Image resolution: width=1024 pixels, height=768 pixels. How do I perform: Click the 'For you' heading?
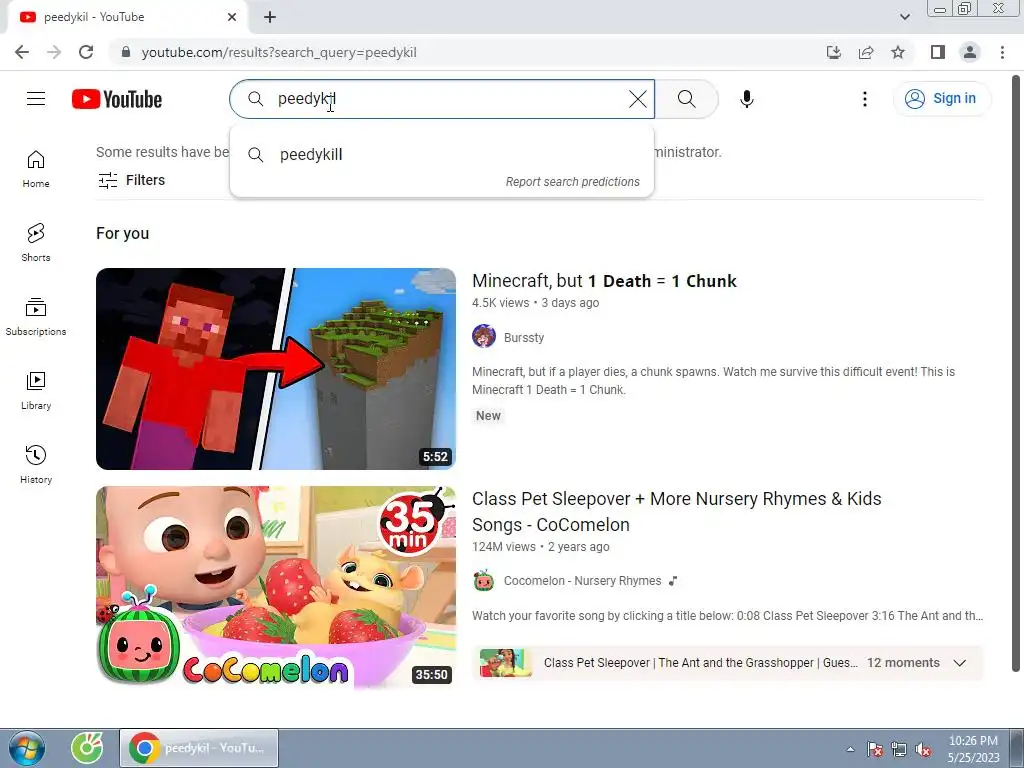click(x=123, y=233)
